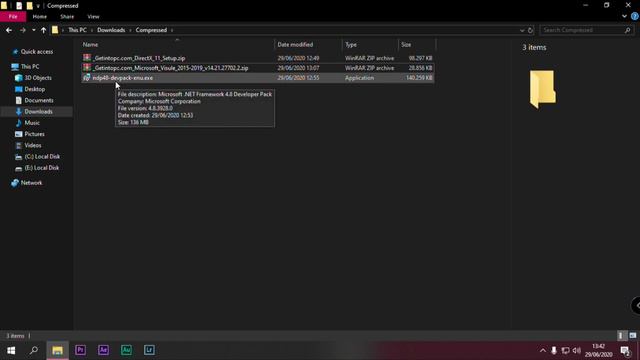
Task: Open the Windows Start menu
Action: point(11,350)
